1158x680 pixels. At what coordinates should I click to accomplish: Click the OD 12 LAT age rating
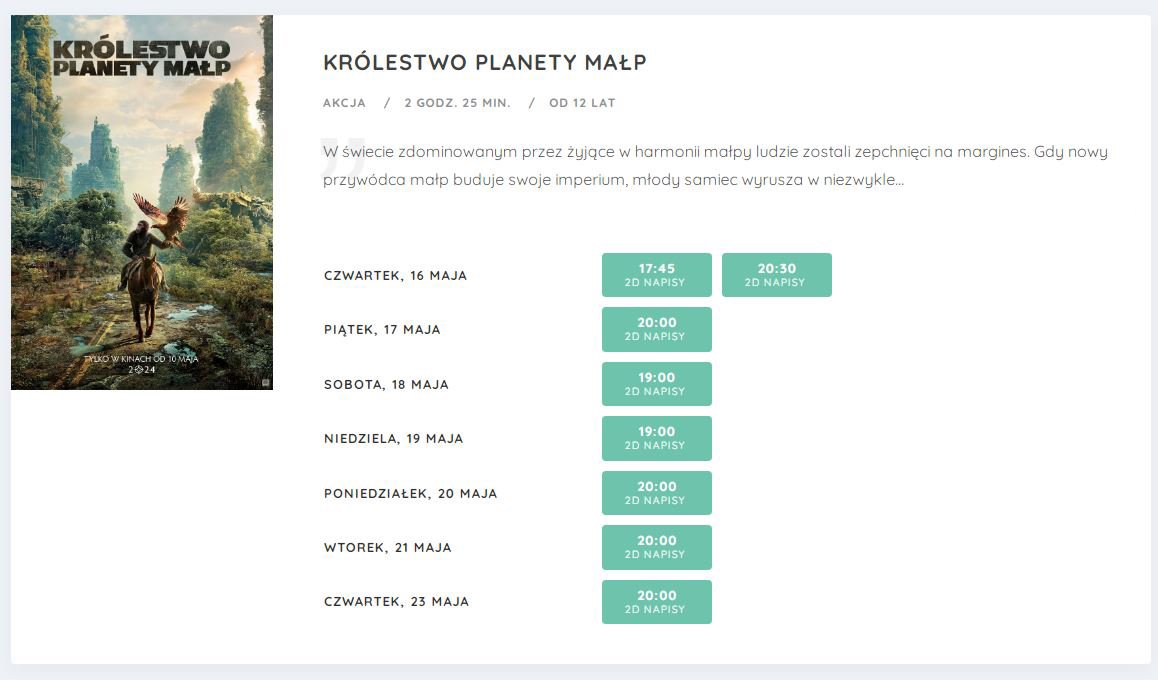[x=582, y=103]
